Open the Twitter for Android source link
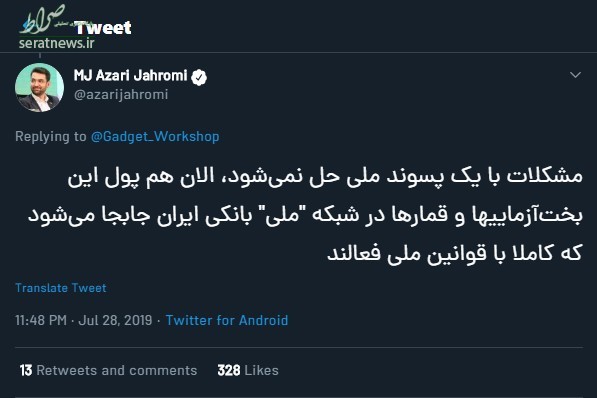The width and height of the screenshot is (597, 398). click(227, 320)
